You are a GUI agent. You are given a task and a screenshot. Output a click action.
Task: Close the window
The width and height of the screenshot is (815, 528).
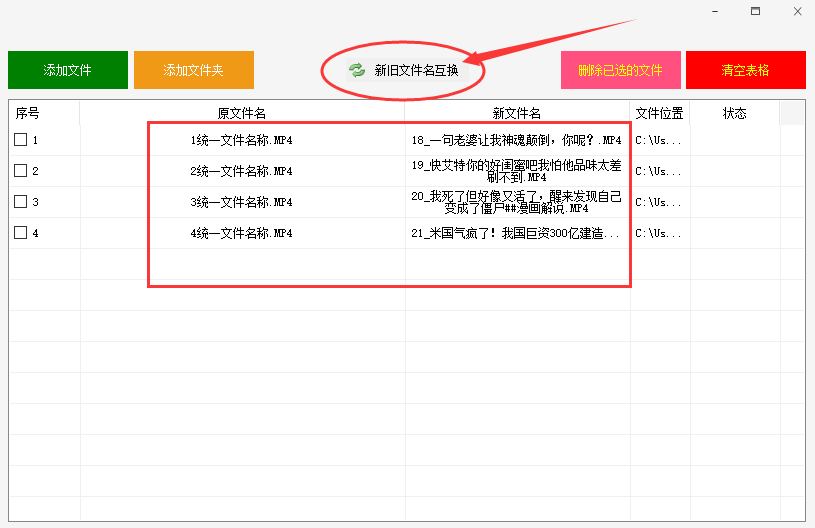797,11
